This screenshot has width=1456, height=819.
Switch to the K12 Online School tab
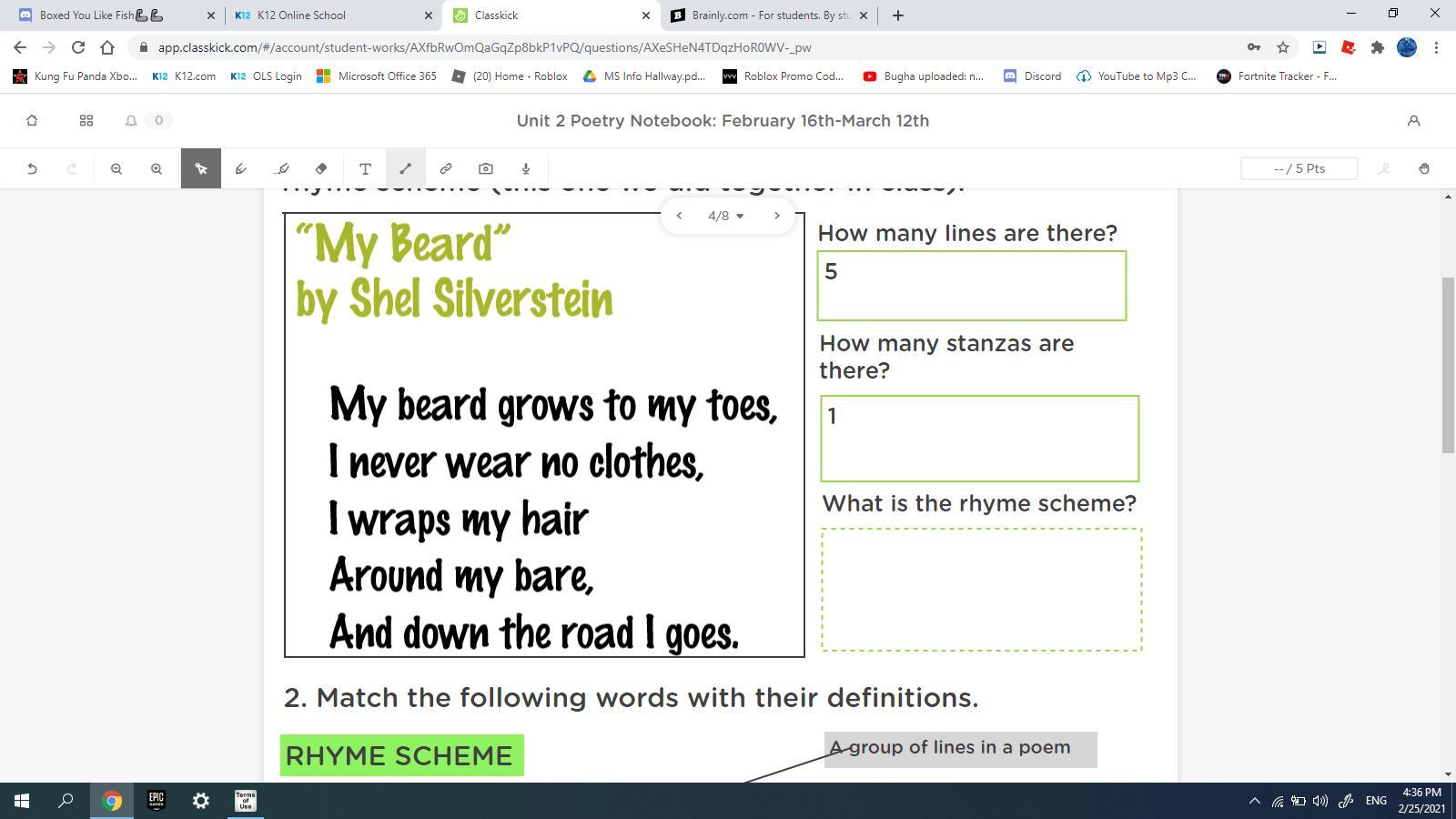tap(333, 15)
